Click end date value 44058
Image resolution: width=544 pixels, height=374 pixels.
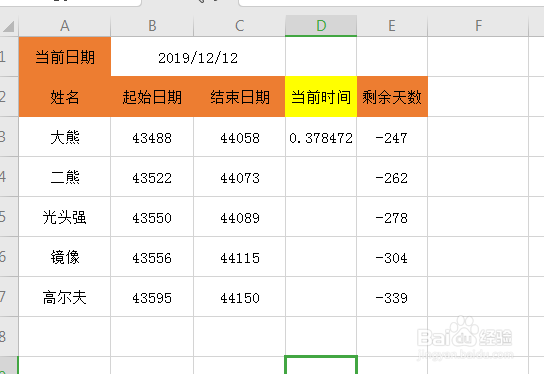[239, 137]
